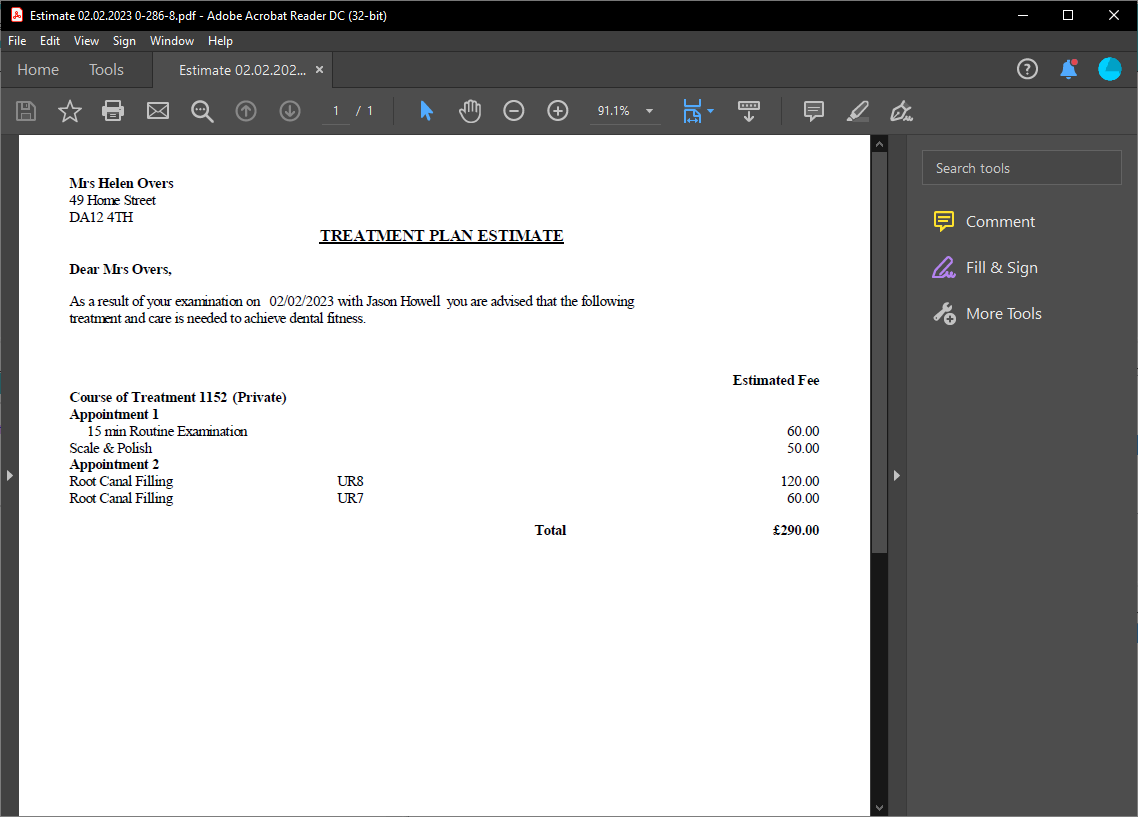
Task: Open the Print dialog
Action: (x=113, y=111)
